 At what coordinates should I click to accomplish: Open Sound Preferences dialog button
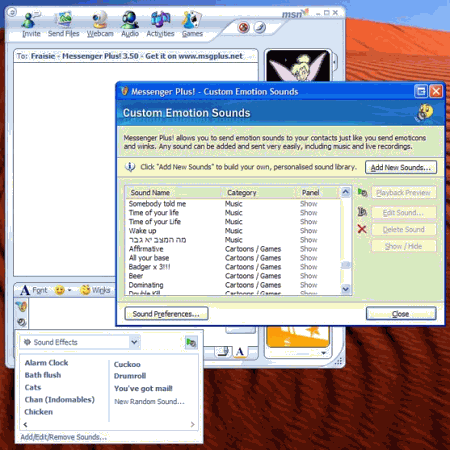point(166,314)
